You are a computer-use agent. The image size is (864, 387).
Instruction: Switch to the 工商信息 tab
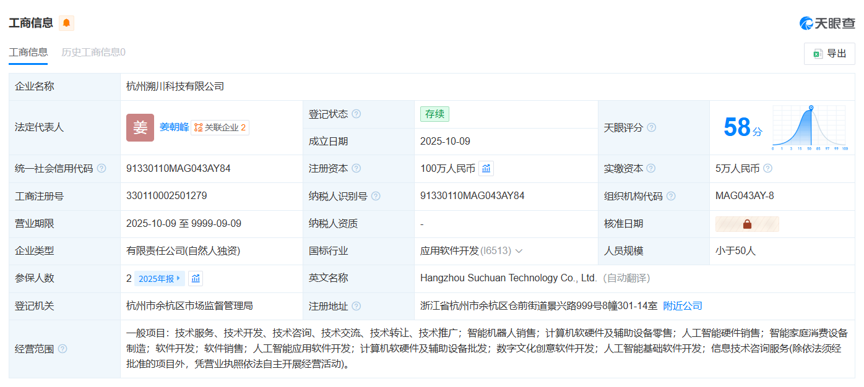(x=28, y=52)
